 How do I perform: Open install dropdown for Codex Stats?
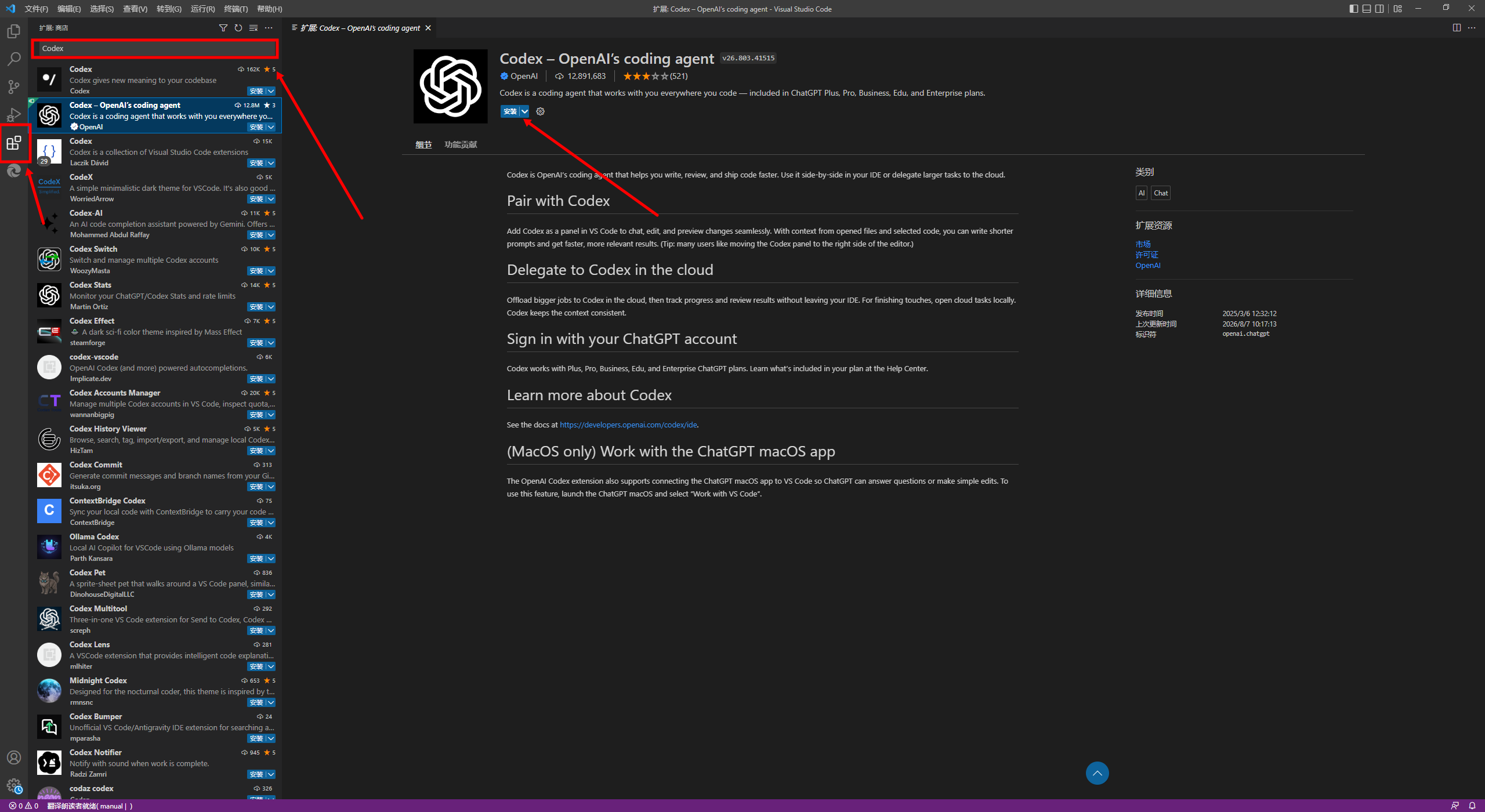(271, 307)
